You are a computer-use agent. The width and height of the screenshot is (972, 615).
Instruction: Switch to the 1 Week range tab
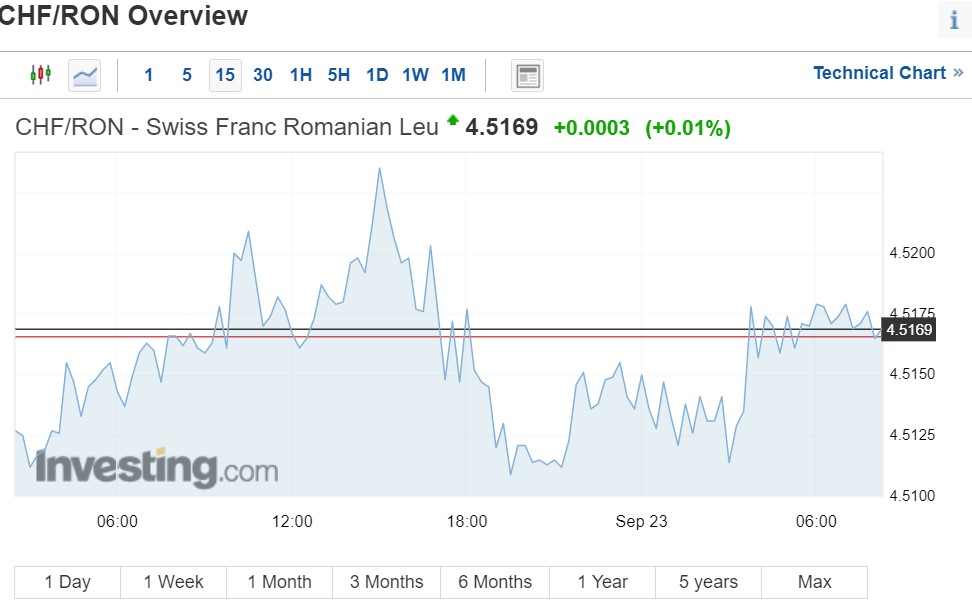173,582
